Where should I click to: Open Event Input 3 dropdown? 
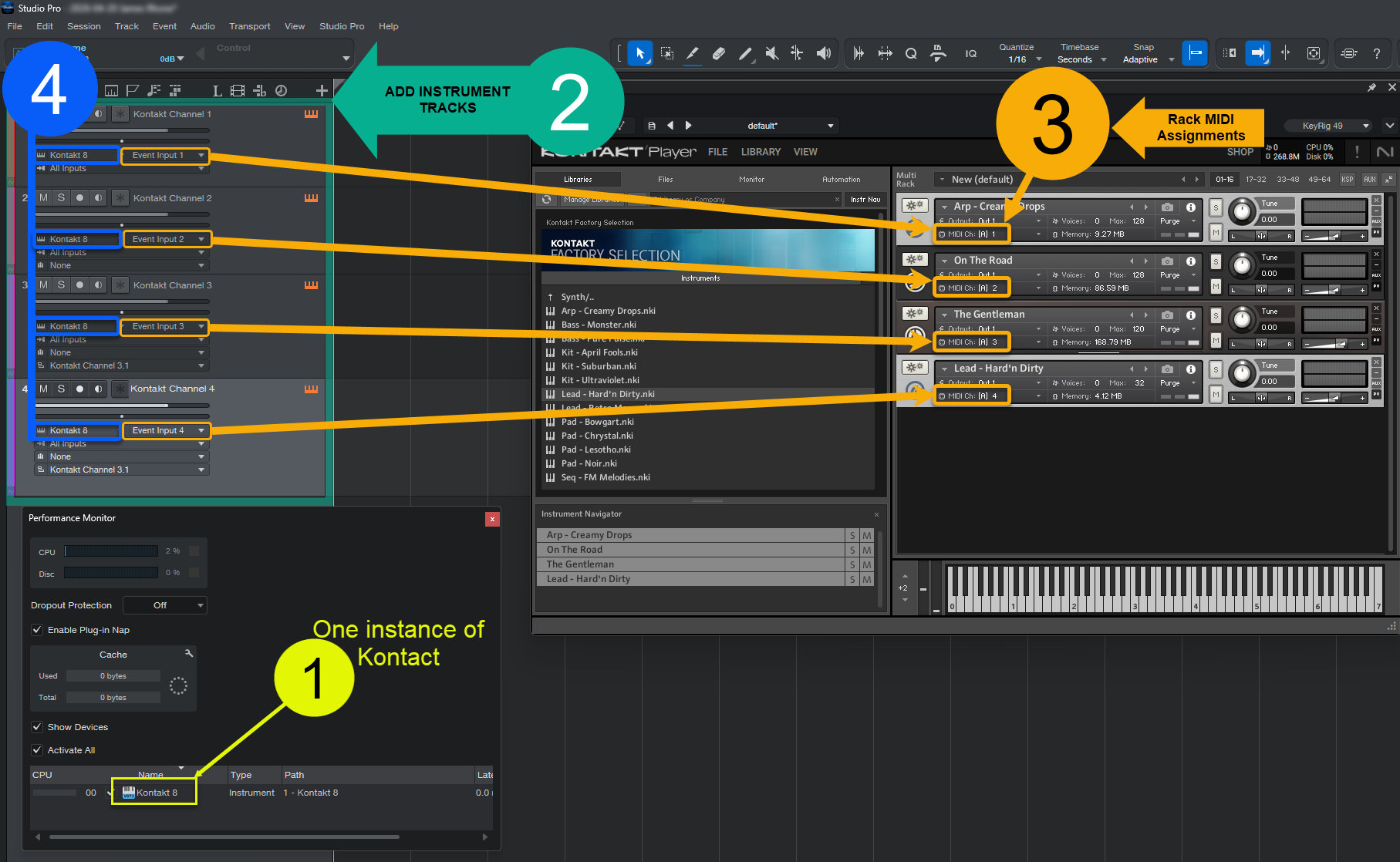(166, 327)
